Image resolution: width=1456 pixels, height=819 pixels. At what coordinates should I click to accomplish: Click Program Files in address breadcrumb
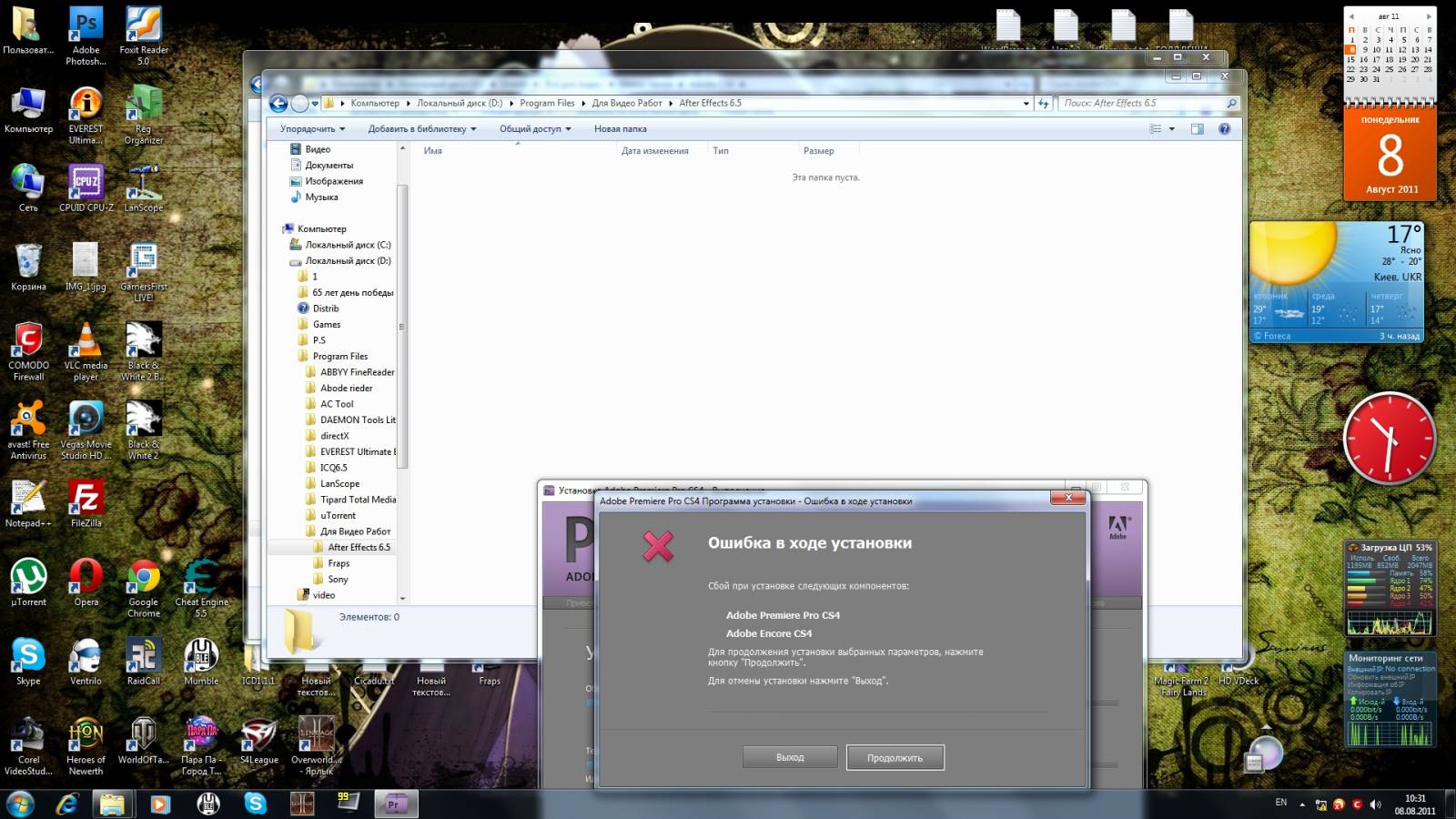coord(547,104)
